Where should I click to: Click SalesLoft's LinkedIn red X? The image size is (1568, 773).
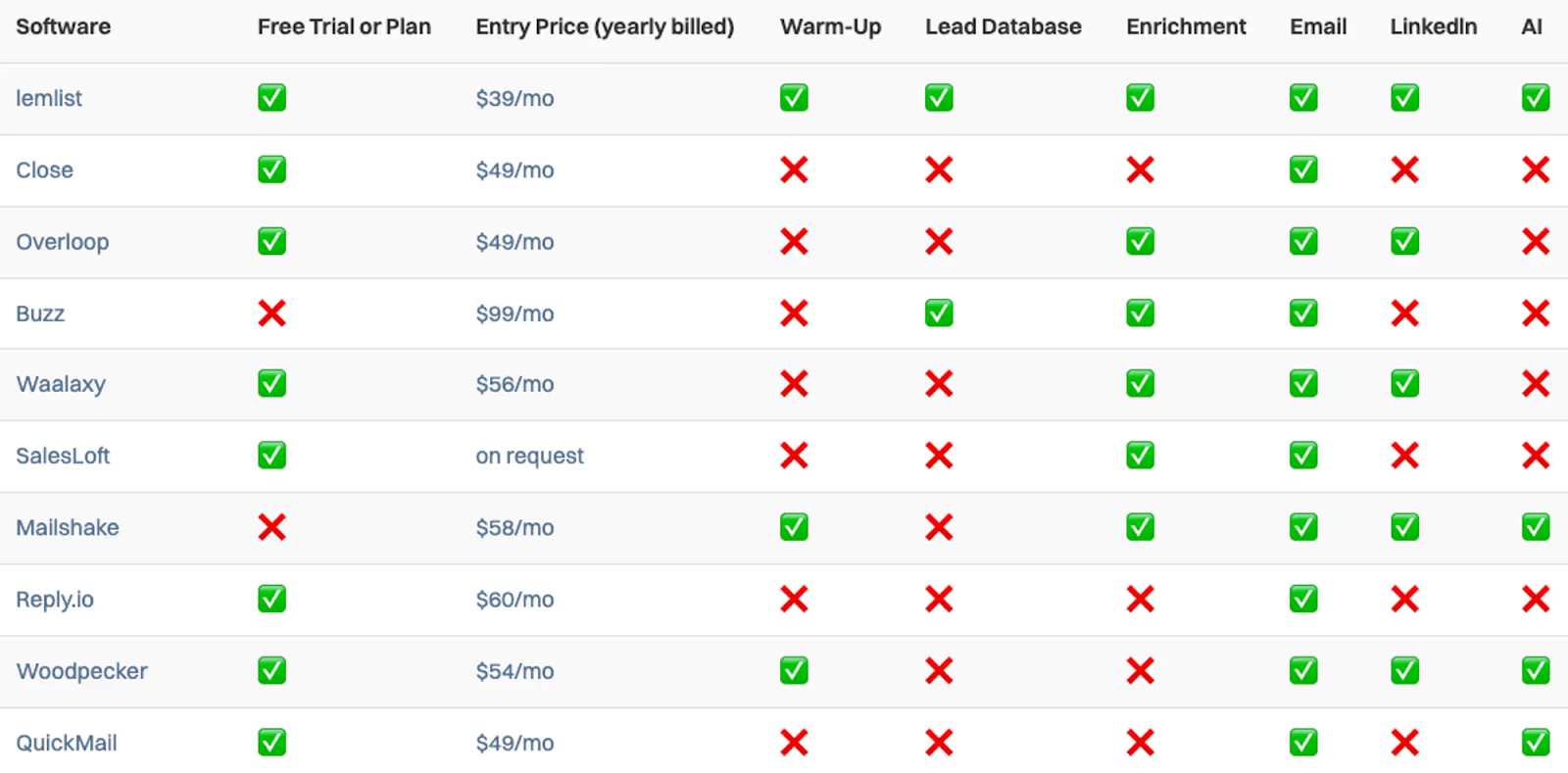1404,456
